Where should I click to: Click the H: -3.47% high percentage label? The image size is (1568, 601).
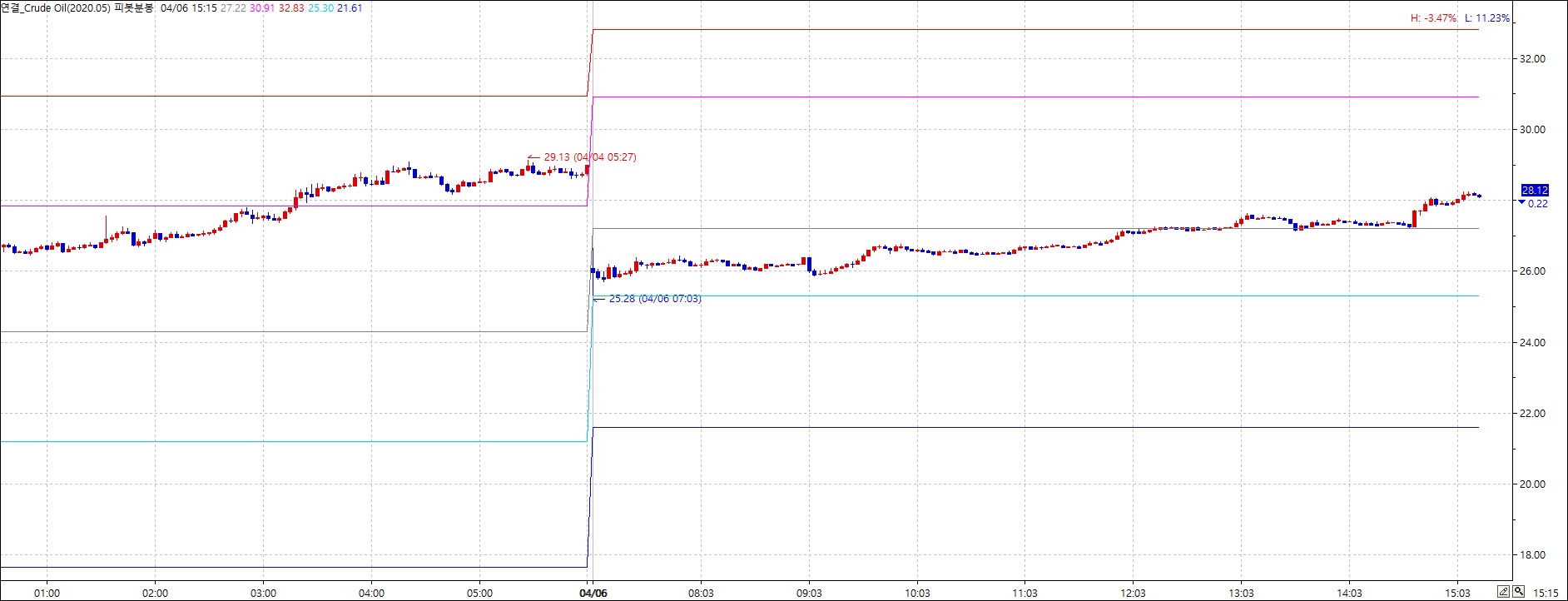(1433, 18)
